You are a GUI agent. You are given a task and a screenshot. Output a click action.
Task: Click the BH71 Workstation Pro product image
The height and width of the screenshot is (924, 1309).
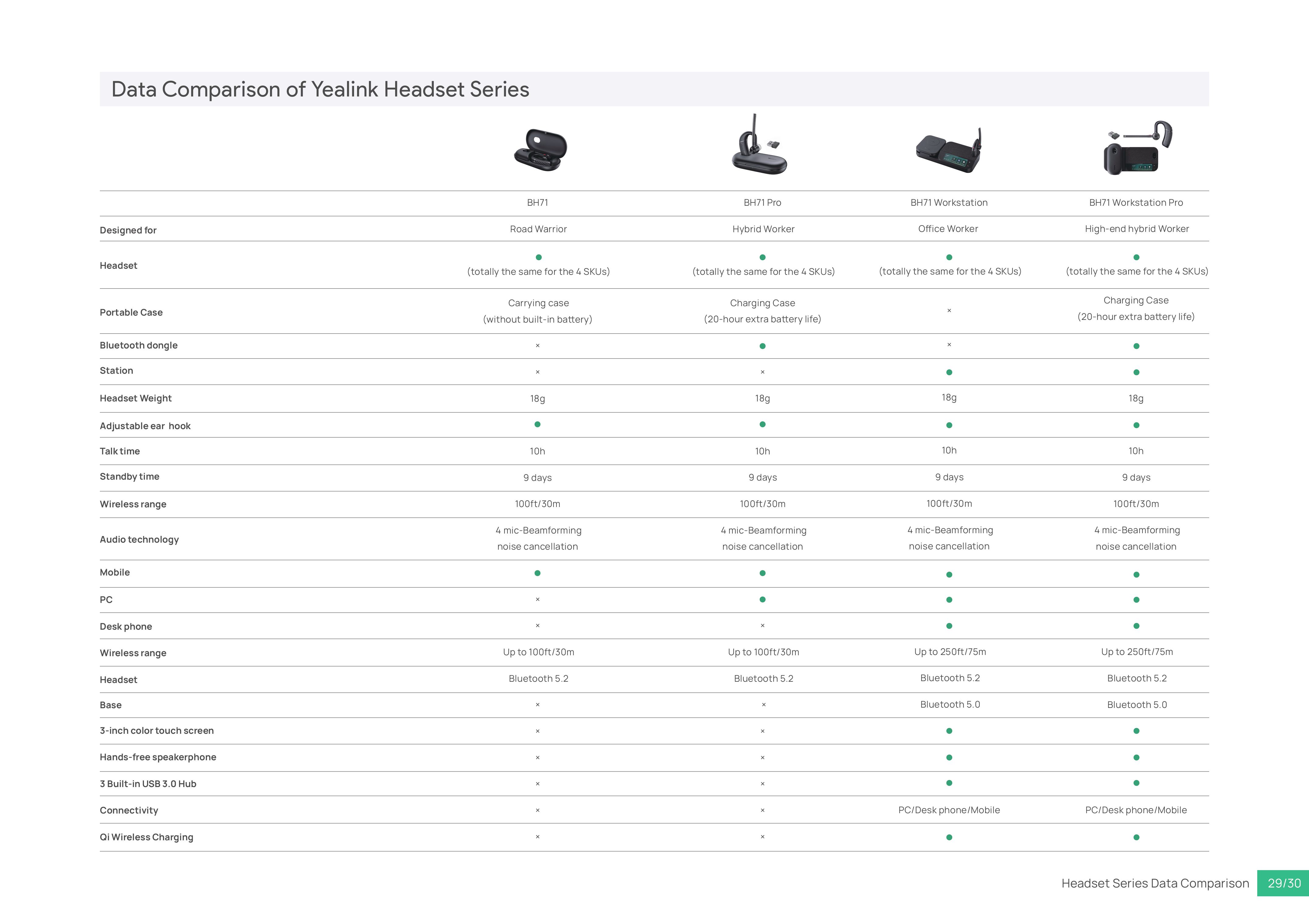[x=1138, y=148]
